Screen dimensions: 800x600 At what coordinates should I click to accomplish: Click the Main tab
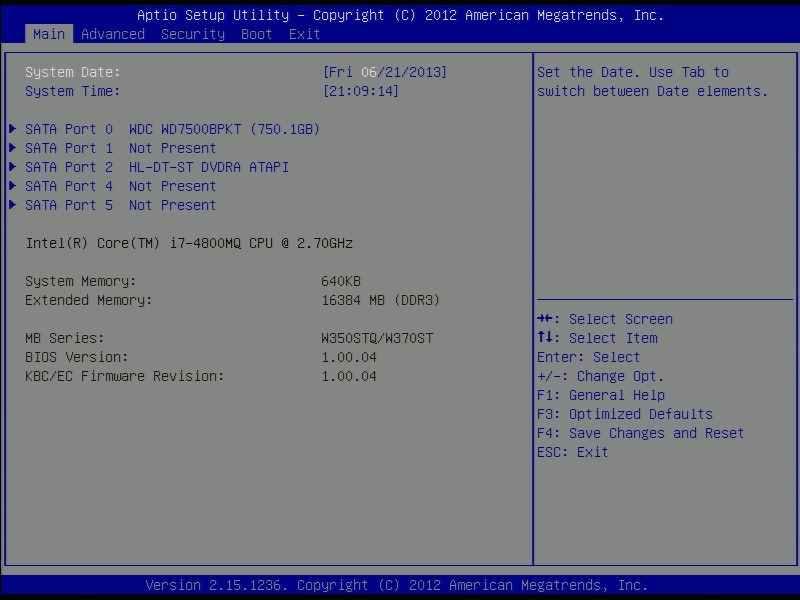[48, 34]
